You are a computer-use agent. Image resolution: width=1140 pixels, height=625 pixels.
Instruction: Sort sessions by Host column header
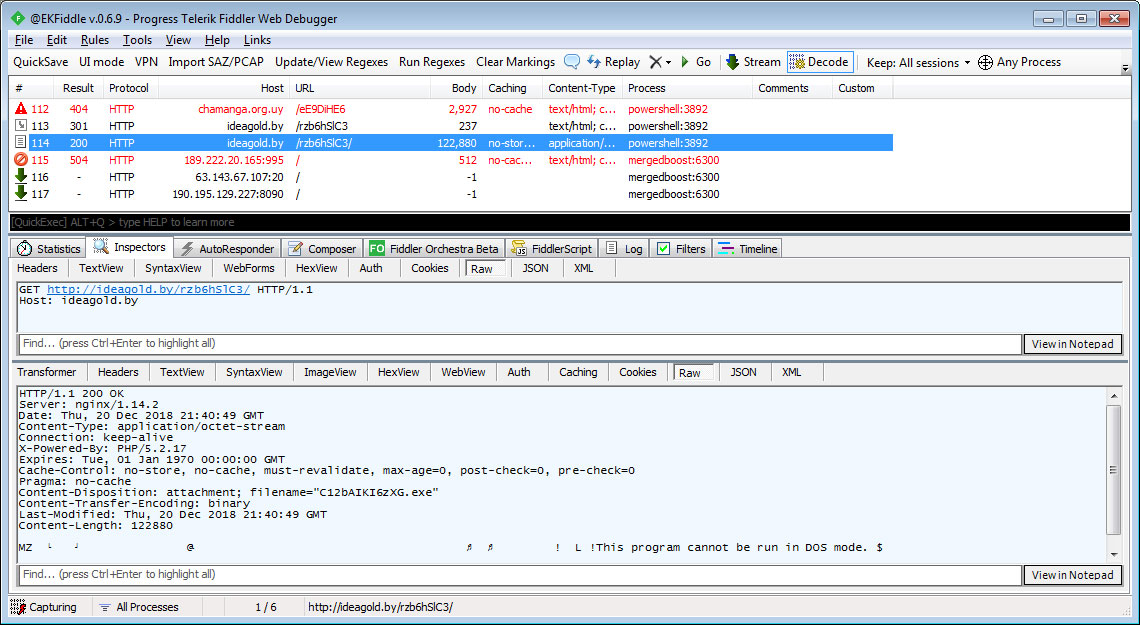[223, 88]
